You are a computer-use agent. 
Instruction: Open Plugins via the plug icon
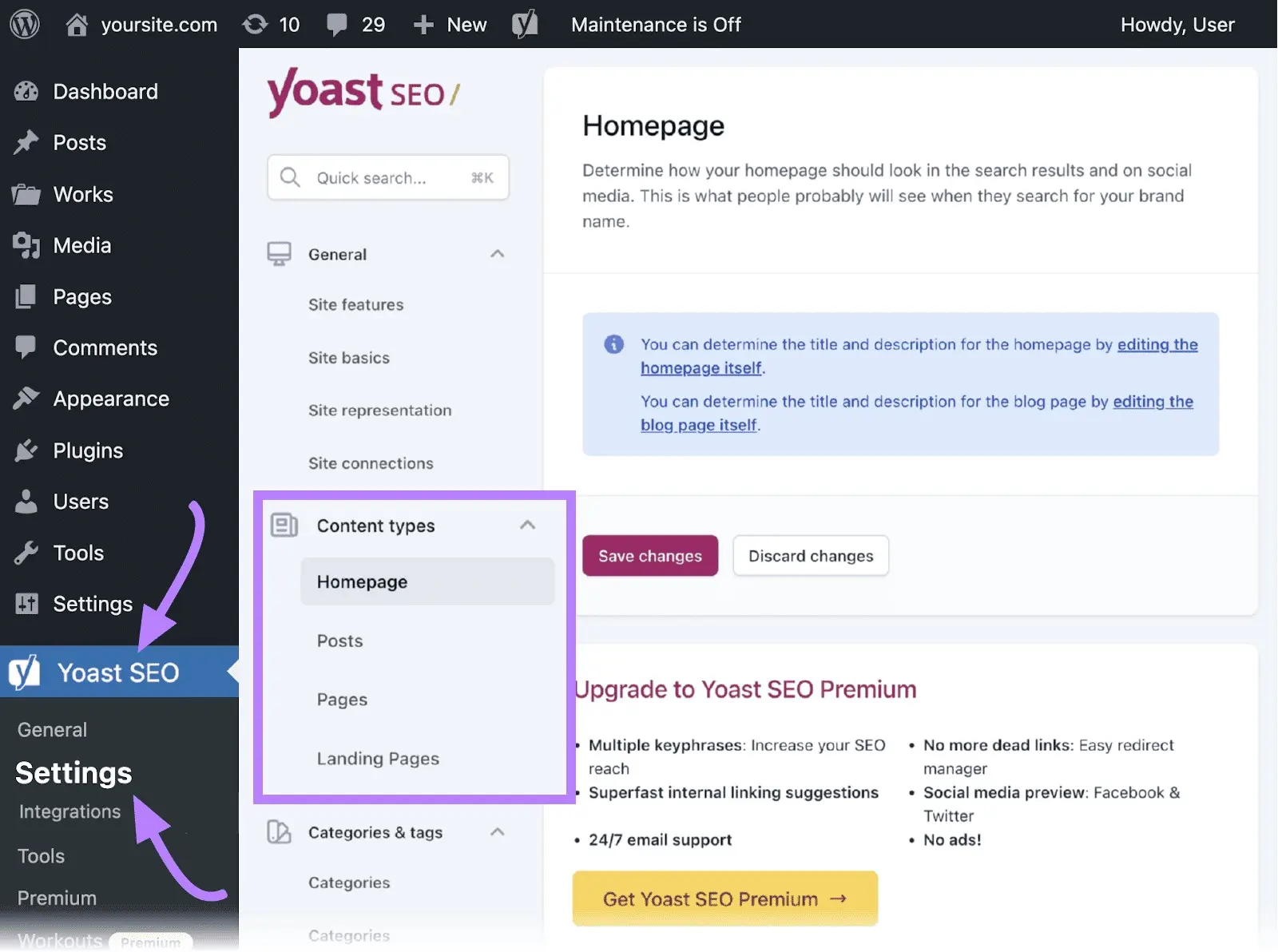coord(26,450)
